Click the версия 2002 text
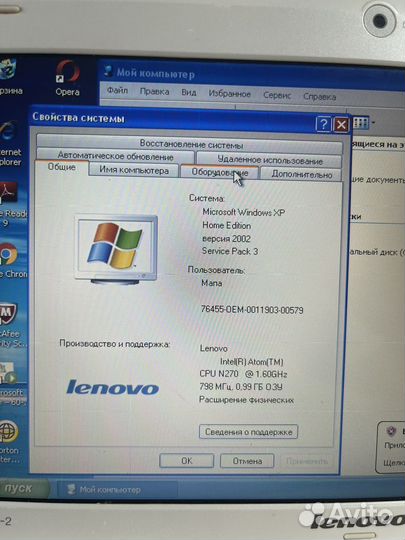This screenshot has width=405, height=540. [x=226, y=239]
